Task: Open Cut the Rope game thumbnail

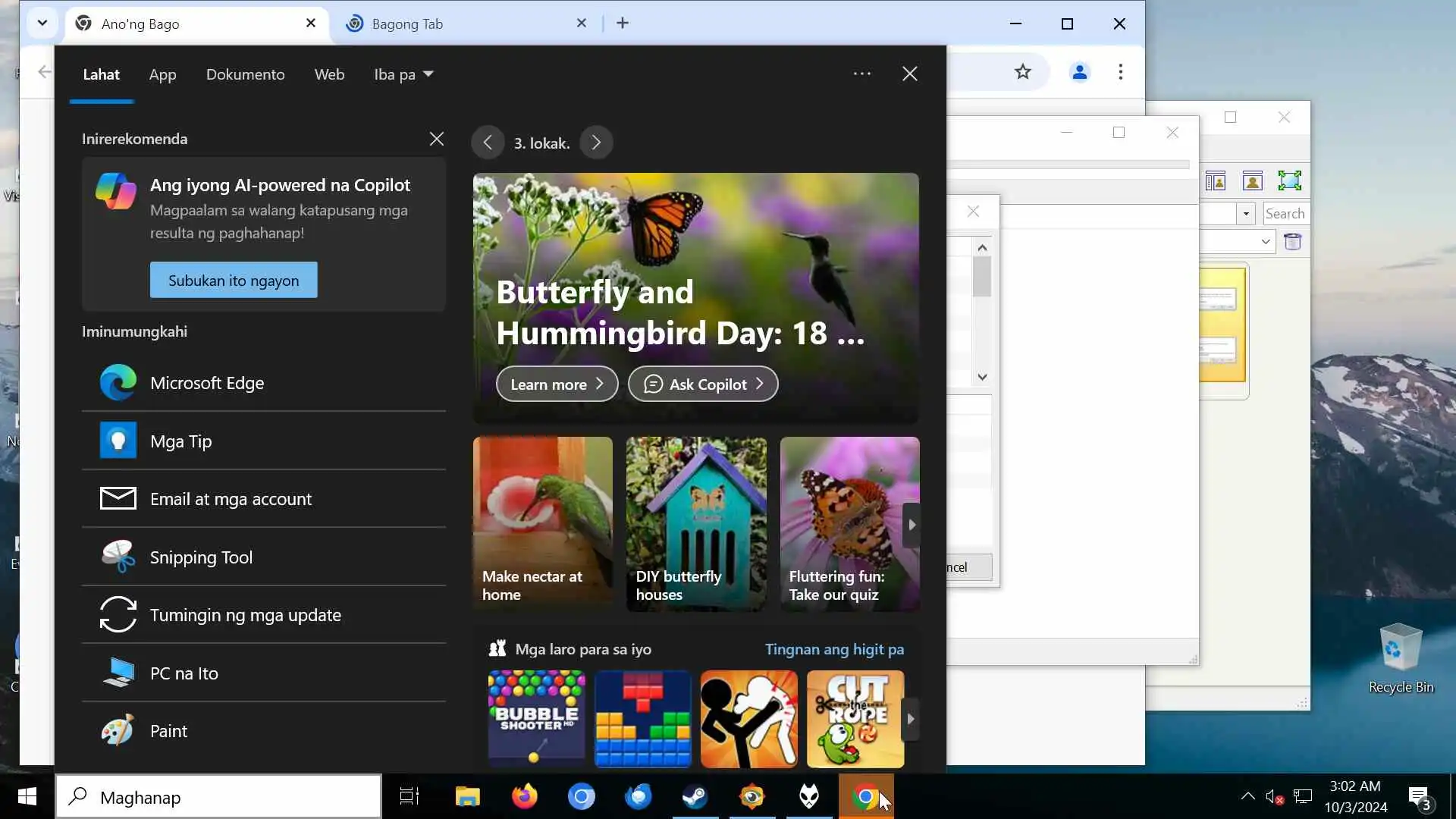Action: pyautogui.click(x=855, y=718)
